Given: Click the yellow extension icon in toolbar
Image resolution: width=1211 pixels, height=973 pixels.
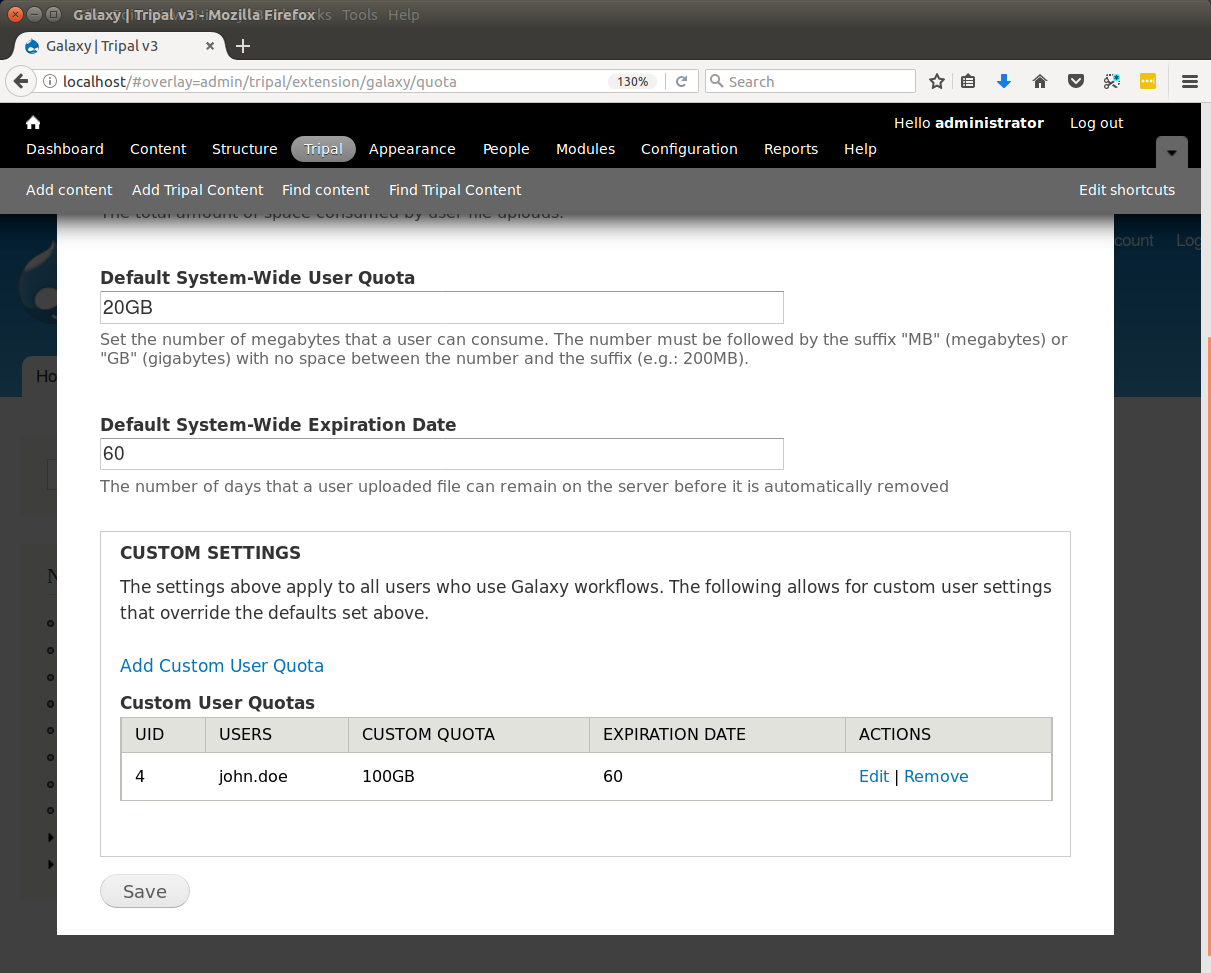Looking at the screenshot, I should 1148,82.
